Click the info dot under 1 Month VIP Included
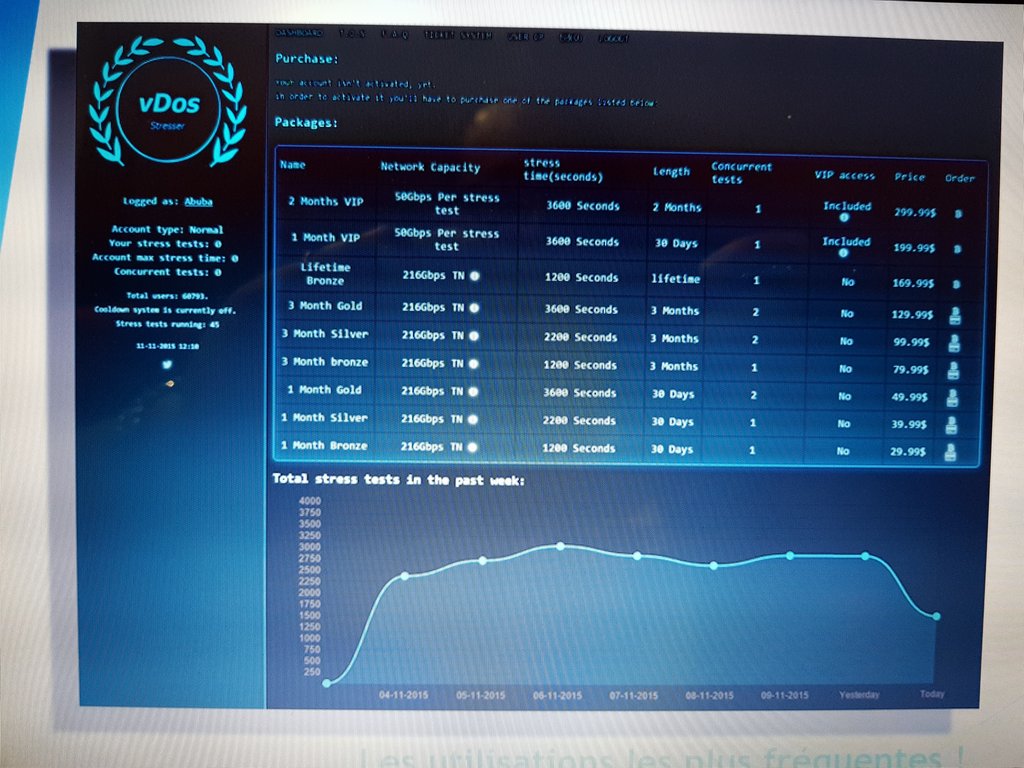The image size is (1024, 768). tap(843, 253)
